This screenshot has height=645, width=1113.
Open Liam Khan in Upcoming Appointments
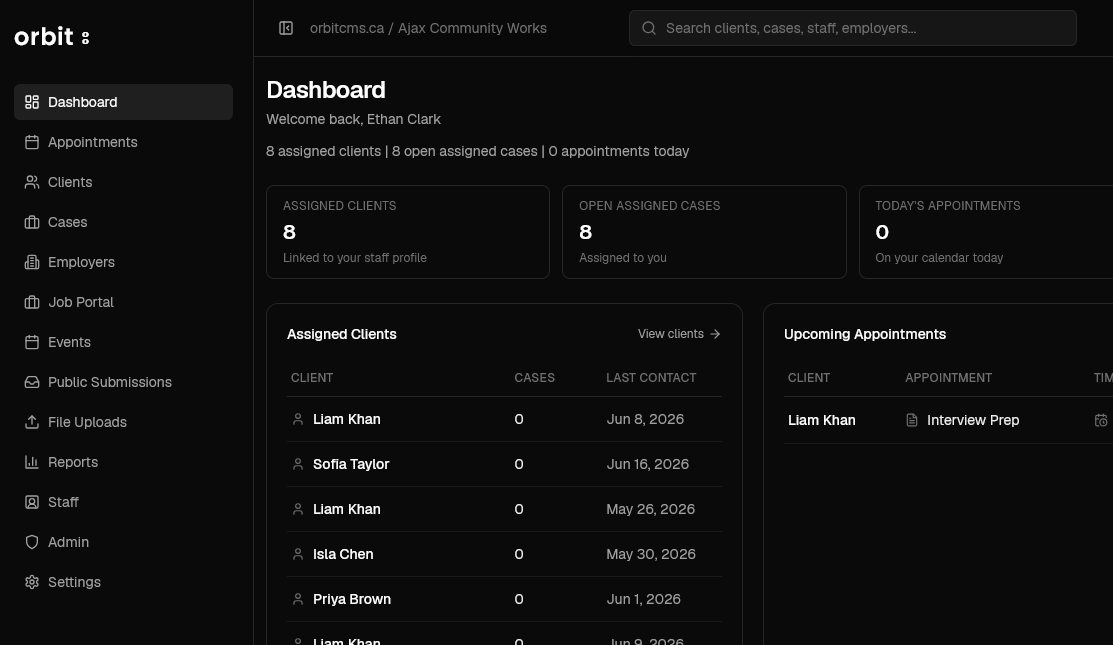821,420
